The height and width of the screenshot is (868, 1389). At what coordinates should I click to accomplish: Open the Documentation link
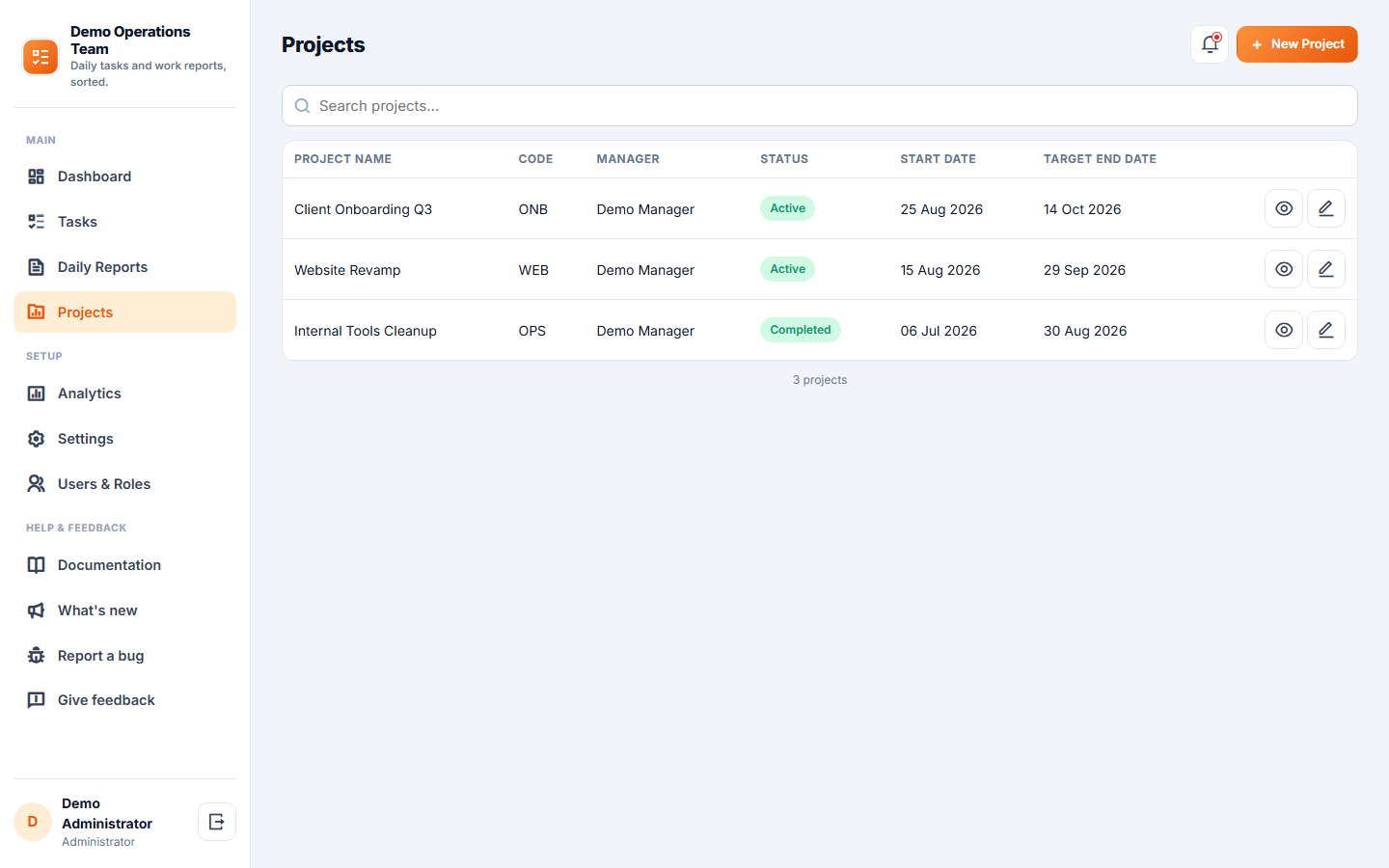pyautogui.click(x=124, y=565)
